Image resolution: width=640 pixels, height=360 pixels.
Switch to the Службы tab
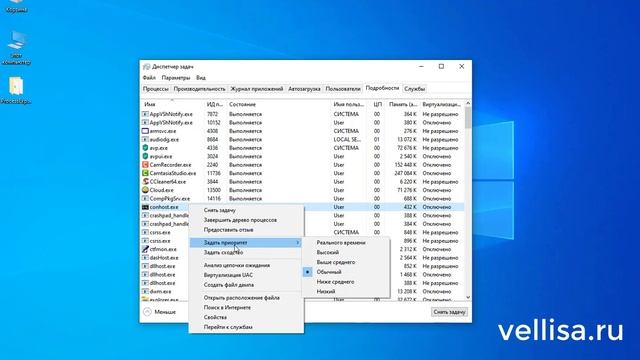[x=414, y=89]
